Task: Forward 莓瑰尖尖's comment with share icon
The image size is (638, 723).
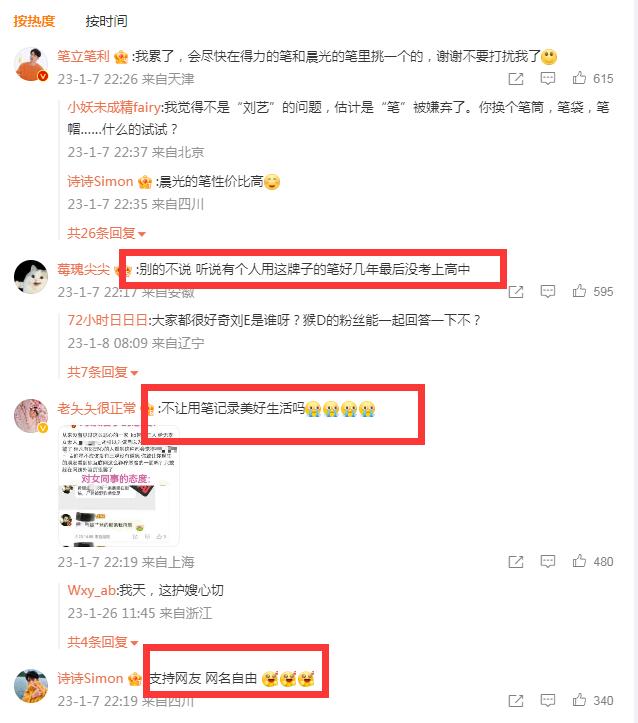Action: pos(516,292)
